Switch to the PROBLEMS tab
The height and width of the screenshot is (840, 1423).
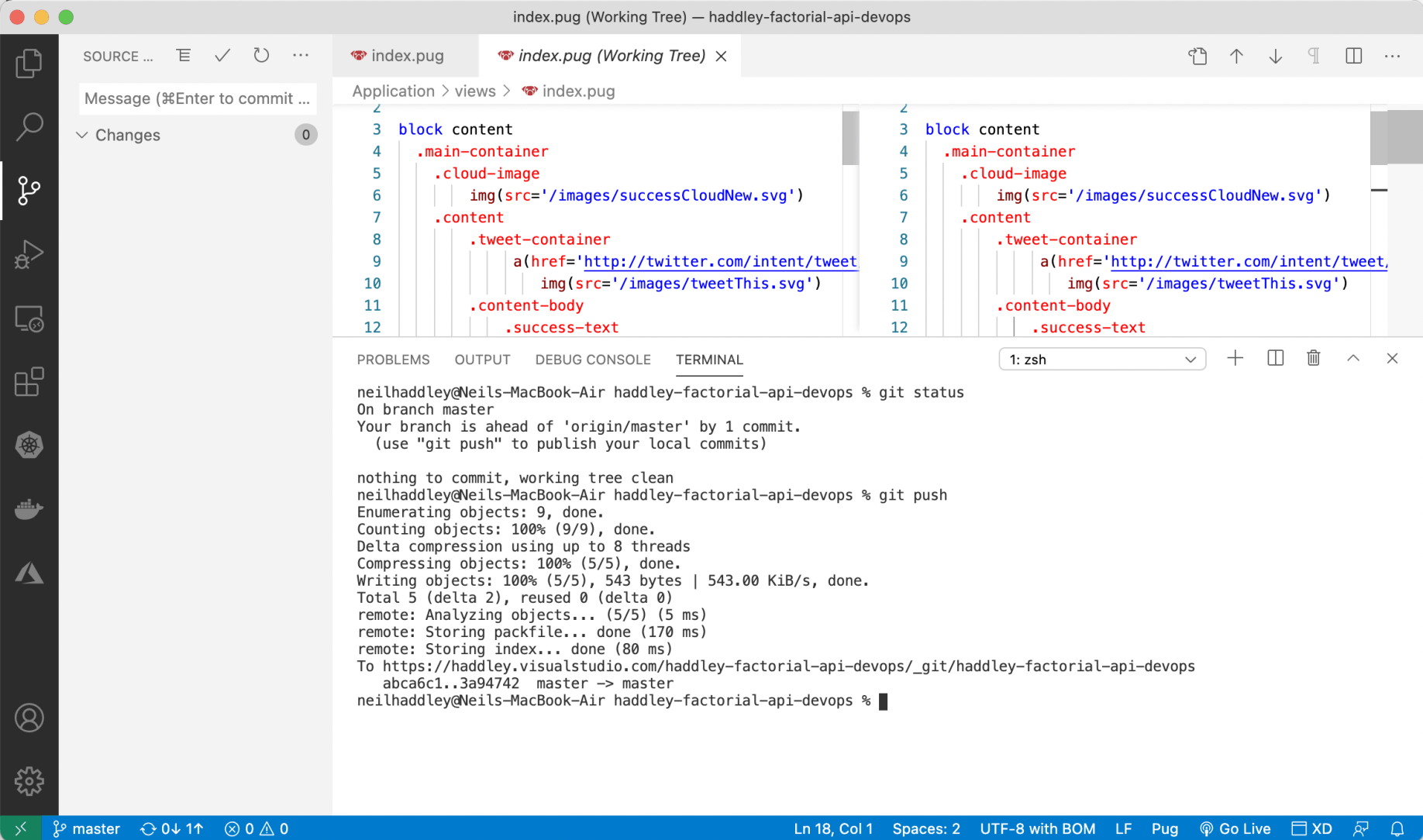tap(393, 360)
